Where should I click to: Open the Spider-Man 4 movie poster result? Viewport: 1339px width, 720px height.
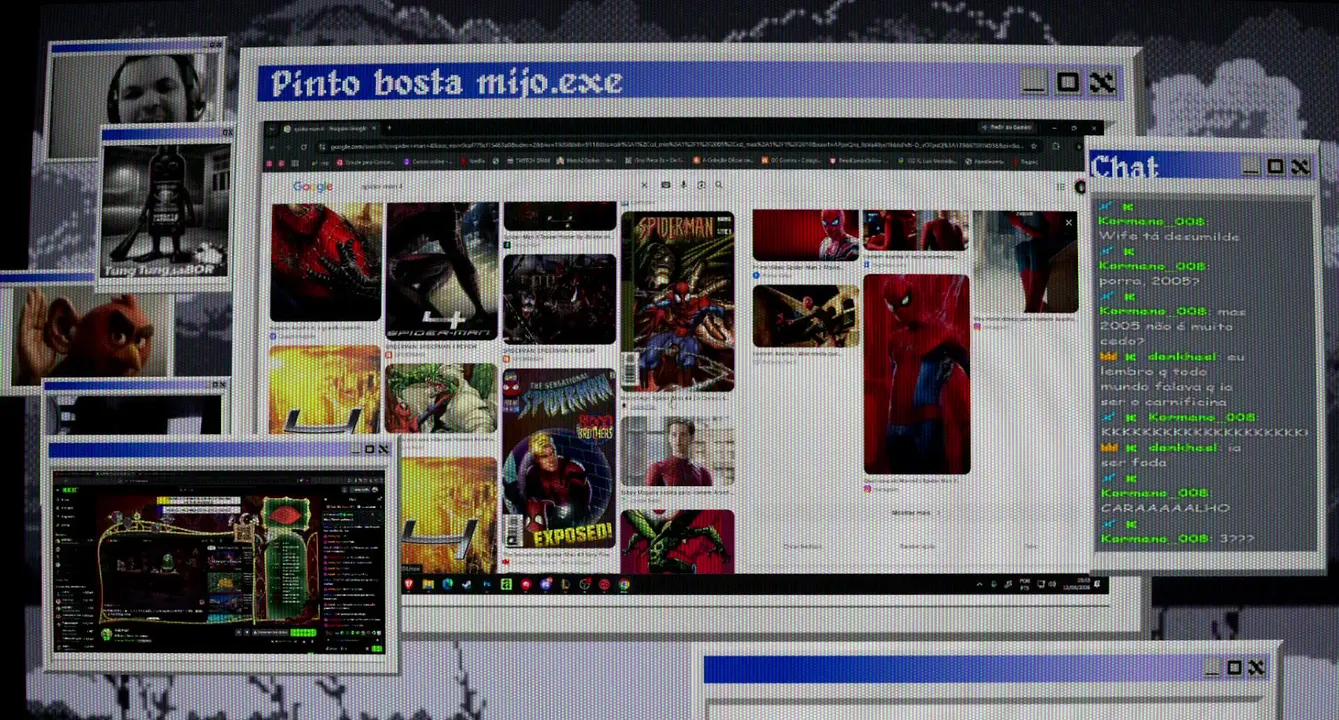[x=441, y=270]
